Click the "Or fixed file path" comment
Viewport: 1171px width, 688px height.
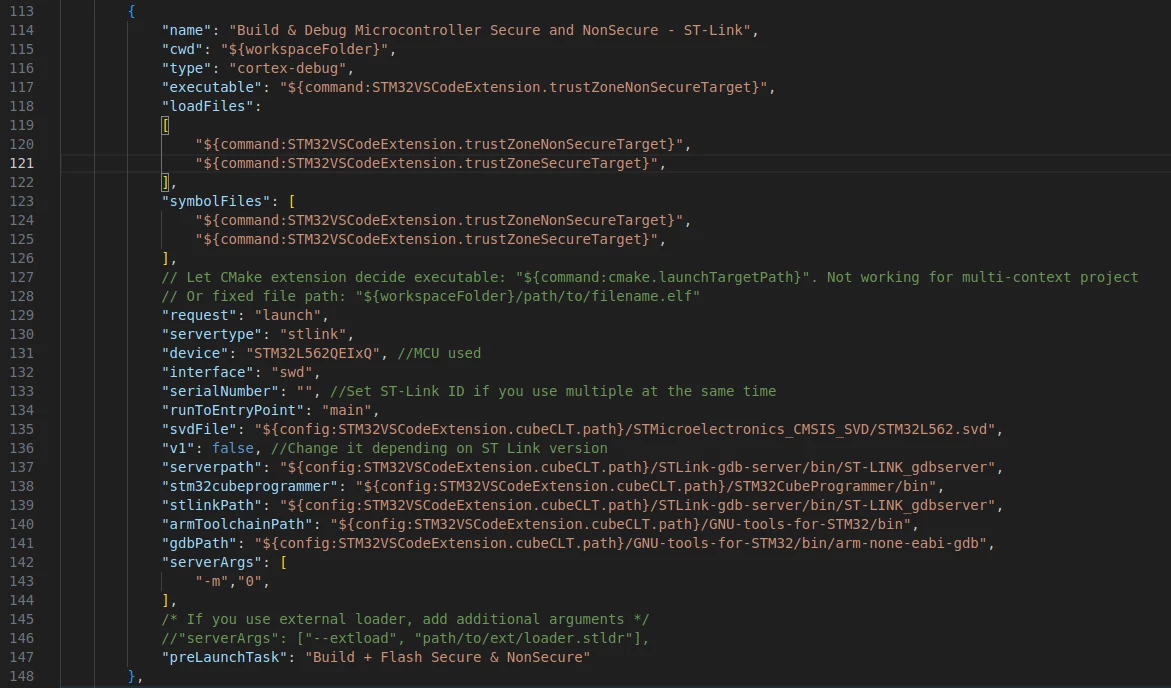431,297
